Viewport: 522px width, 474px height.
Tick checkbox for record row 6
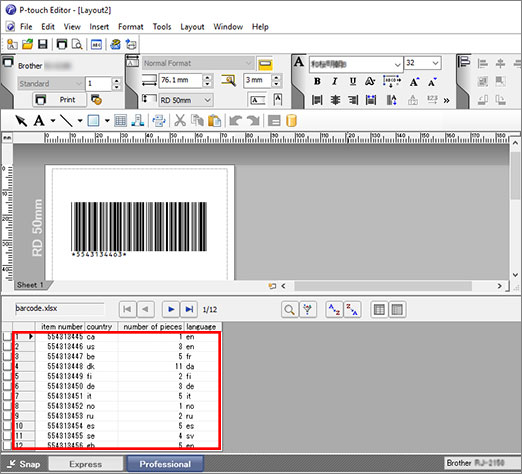pos(7,386)
